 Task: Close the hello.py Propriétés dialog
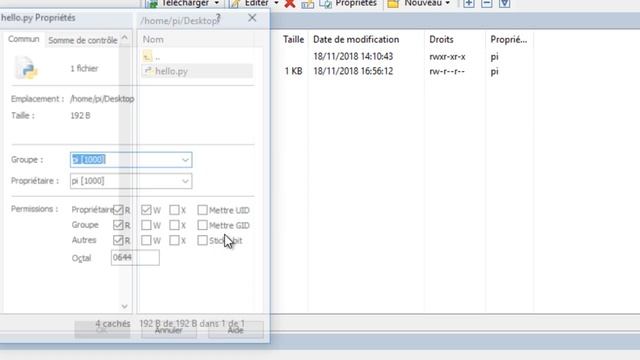(252, 18)
